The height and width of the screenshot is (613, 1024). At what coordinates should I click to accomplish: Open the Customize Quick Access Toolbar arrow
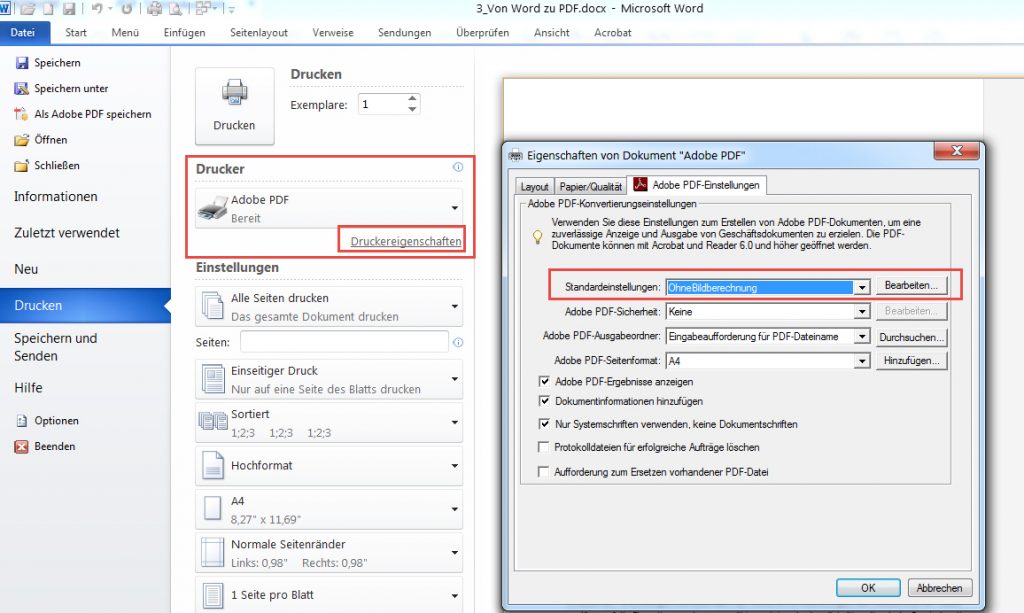click(231, 10)
